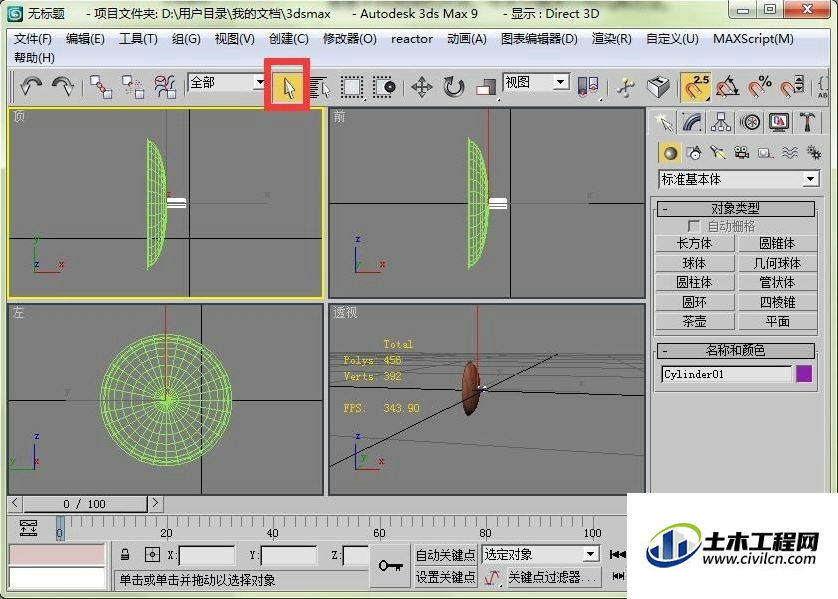Open the 修改器(O) menu
Screen dimensions: 838x599
(350, 39)
